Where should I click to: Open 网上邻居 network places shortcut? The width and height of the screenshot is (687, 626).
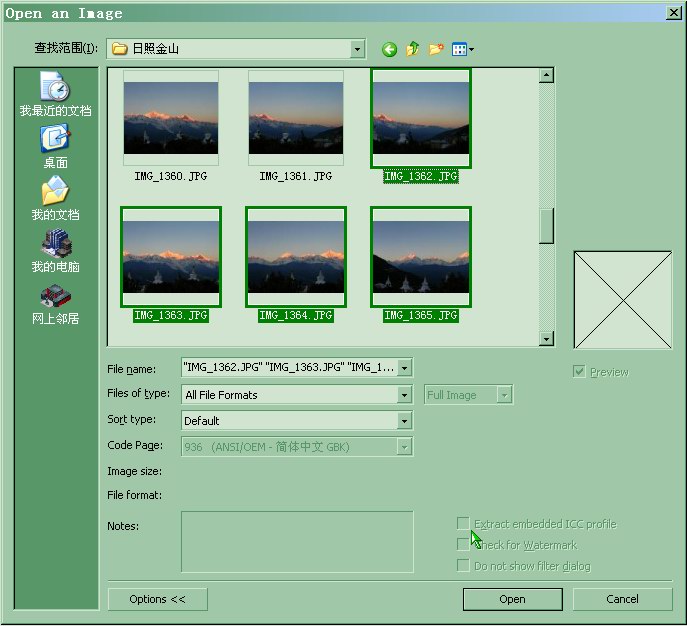tap(55, 303)
